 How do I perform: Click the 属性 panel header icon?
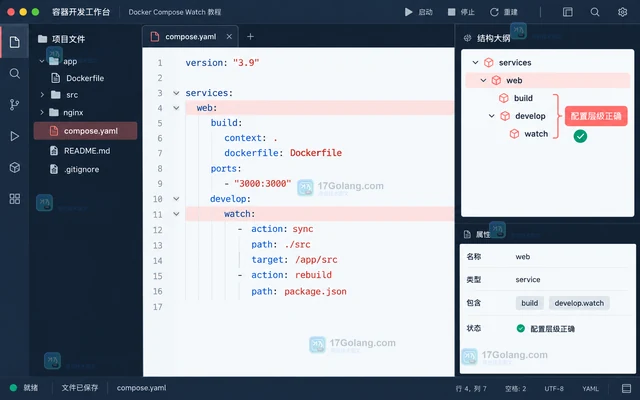coord(467,234)
